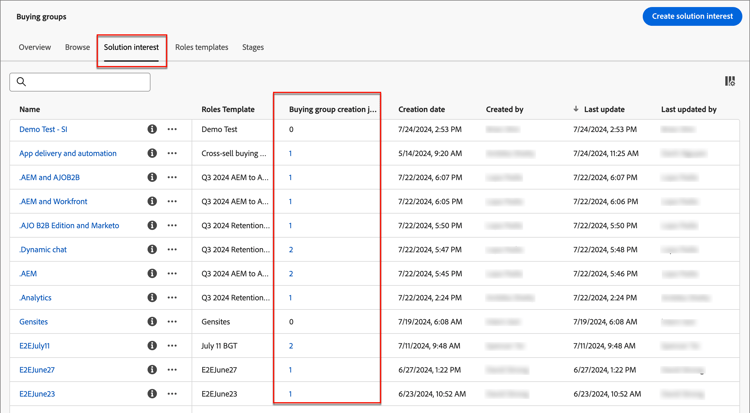Show info for E2EJune23
Viewport: 750px width, 413px height.
click(x=152, y=394)
